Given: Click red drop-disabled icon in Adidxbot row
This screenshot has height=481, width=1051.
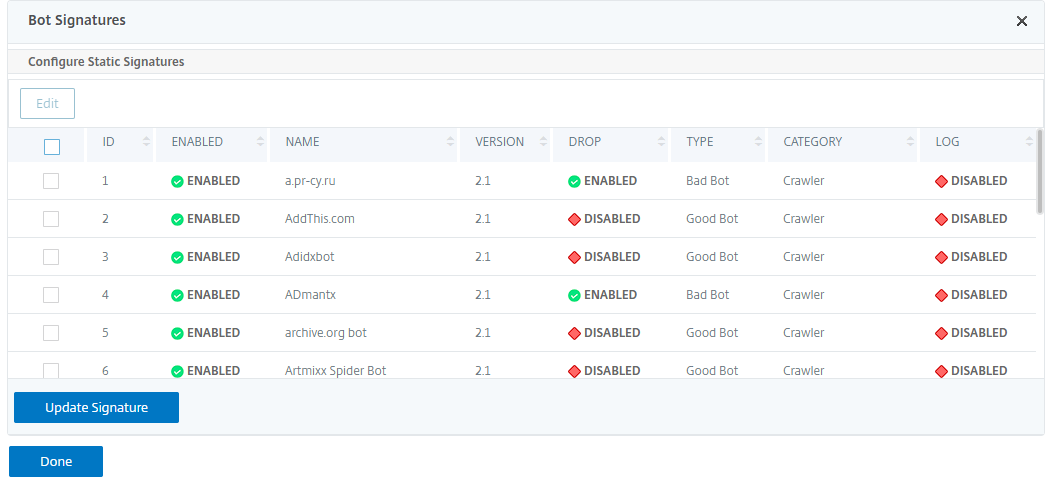Looking at the screenshot, I should click(x=574, y=257).
